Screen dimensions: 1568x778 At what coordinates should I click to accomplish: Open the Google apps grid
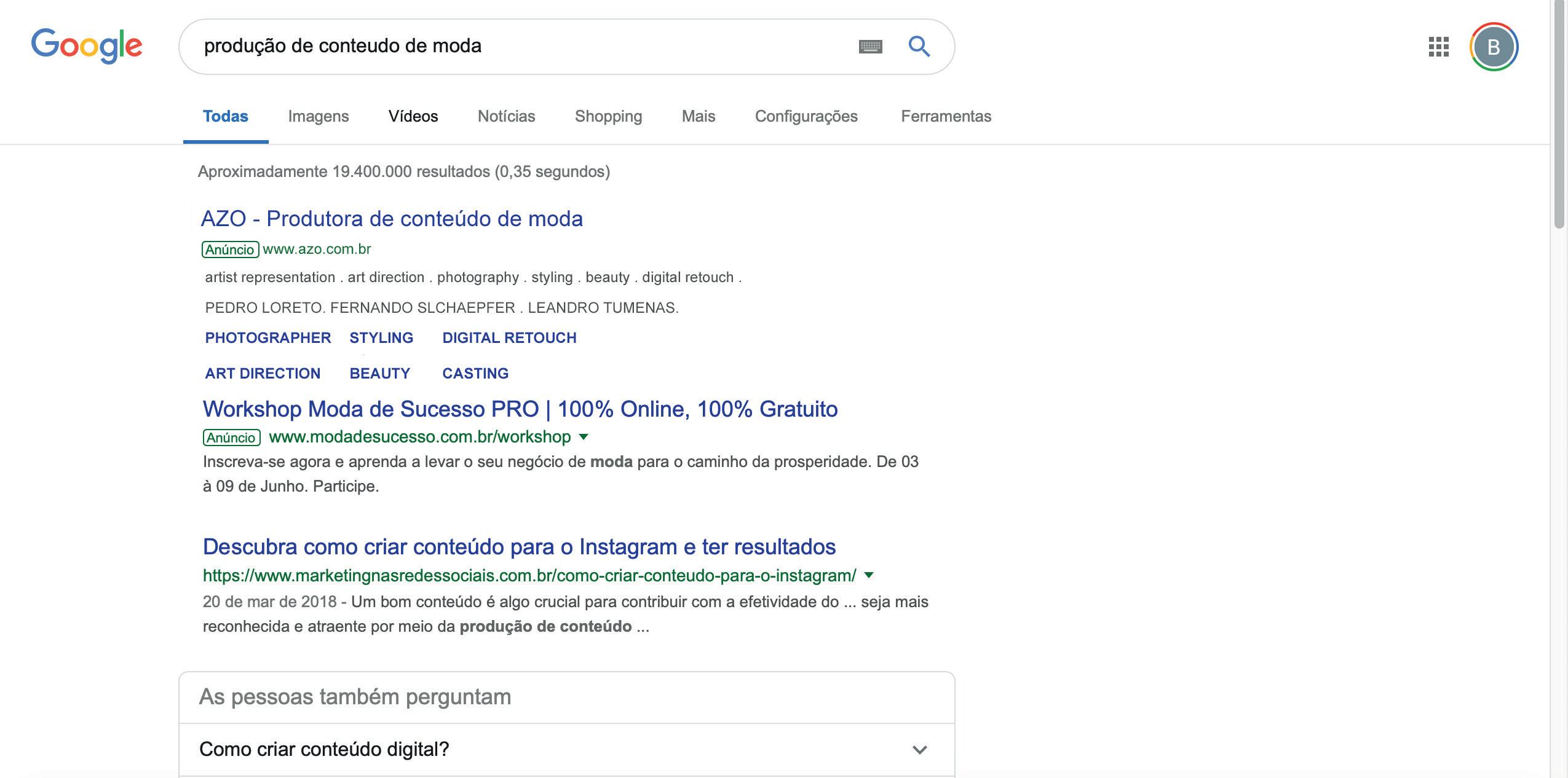pos(1438,47)
